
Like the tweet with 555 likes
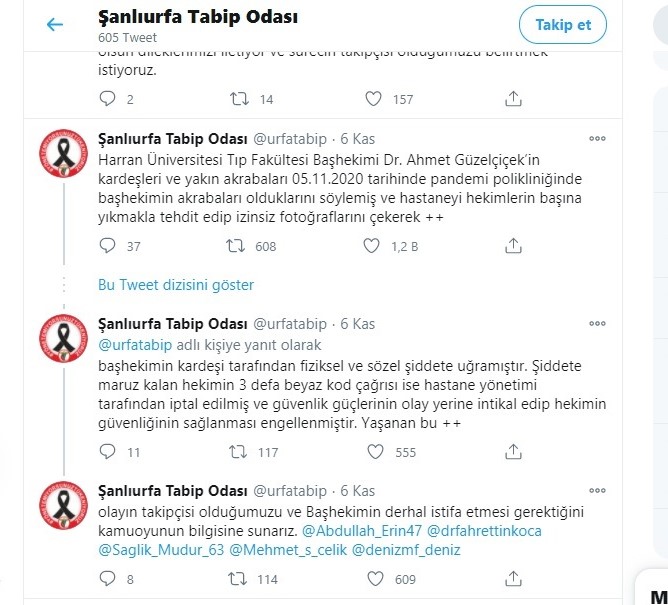coord(375,452)
